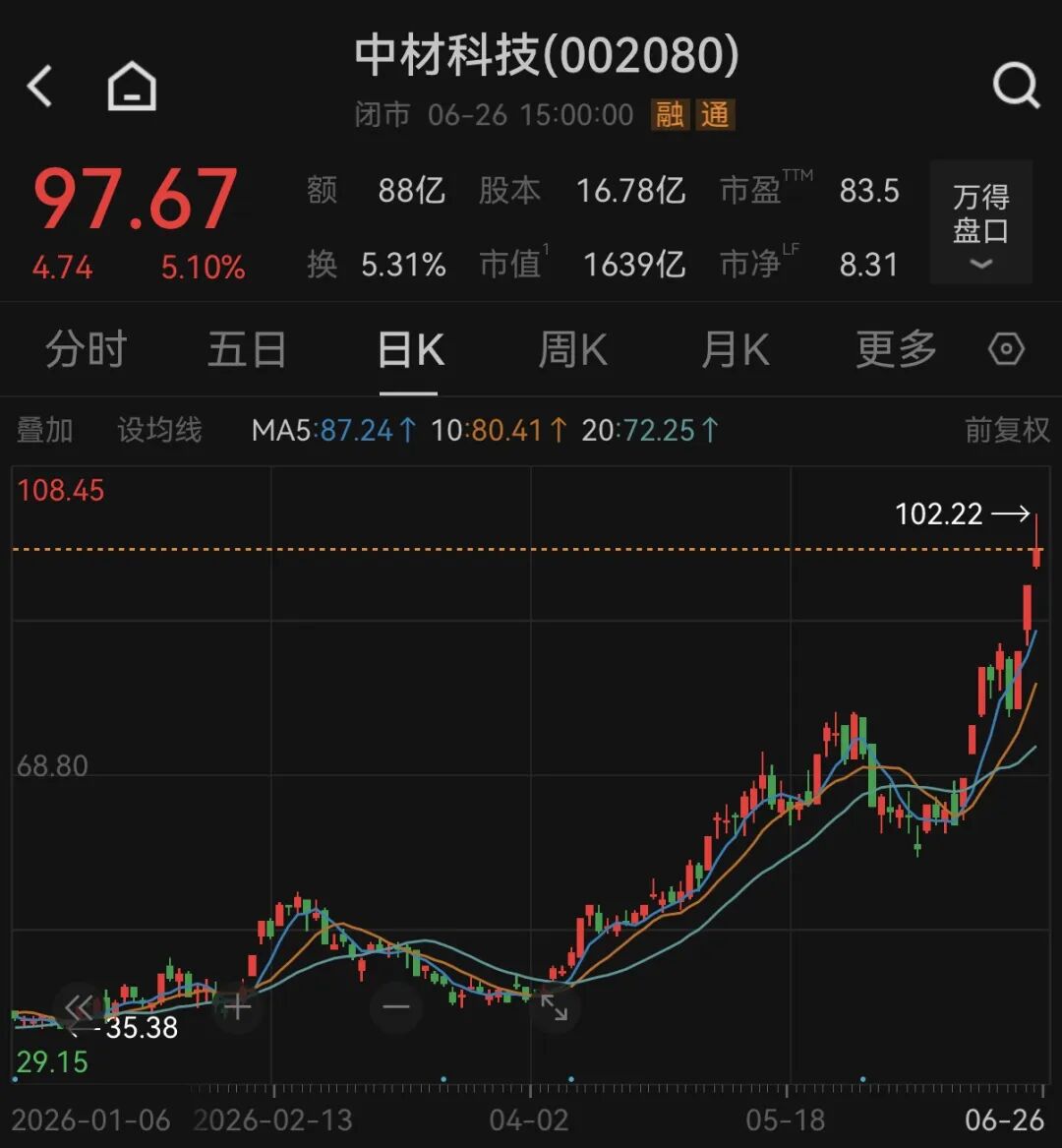Image resolution: width=1062 pixels, height=1148 pixels.
Task: Tap price change percent 5.10%
Action: click(x=204, y=268)
